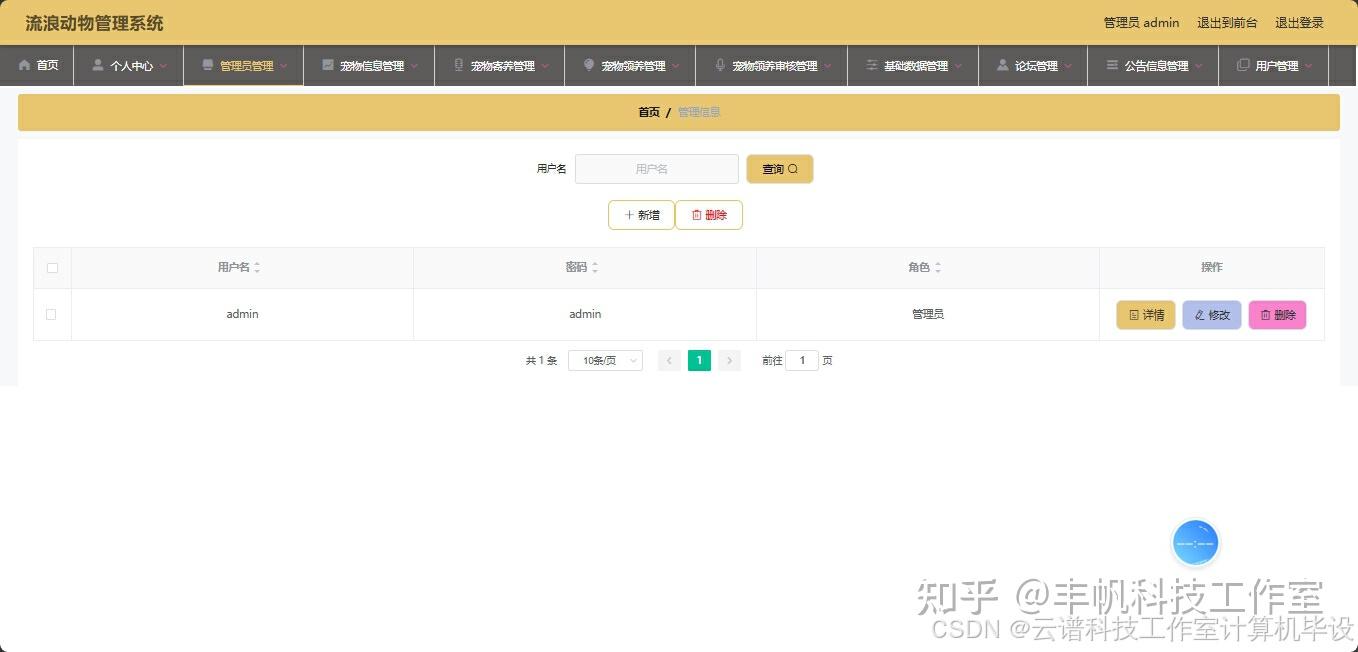Go to 首页 in the breadcrumb

coord(649,112)
